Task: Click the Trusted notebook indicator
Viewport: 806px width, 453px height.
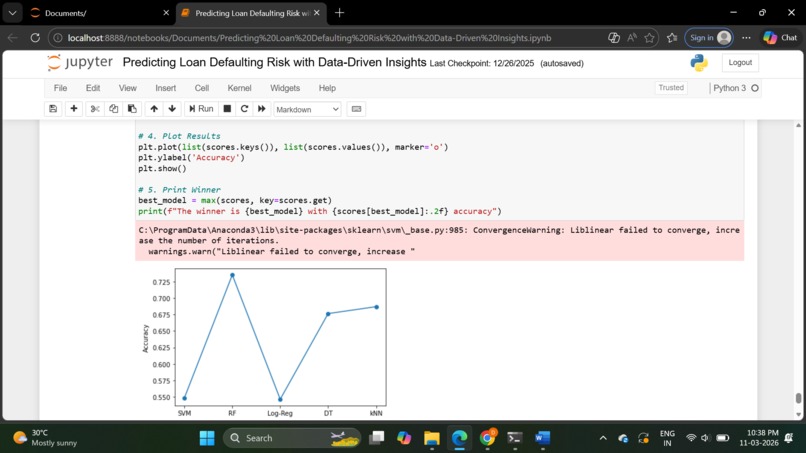Action: pos(671,88)
